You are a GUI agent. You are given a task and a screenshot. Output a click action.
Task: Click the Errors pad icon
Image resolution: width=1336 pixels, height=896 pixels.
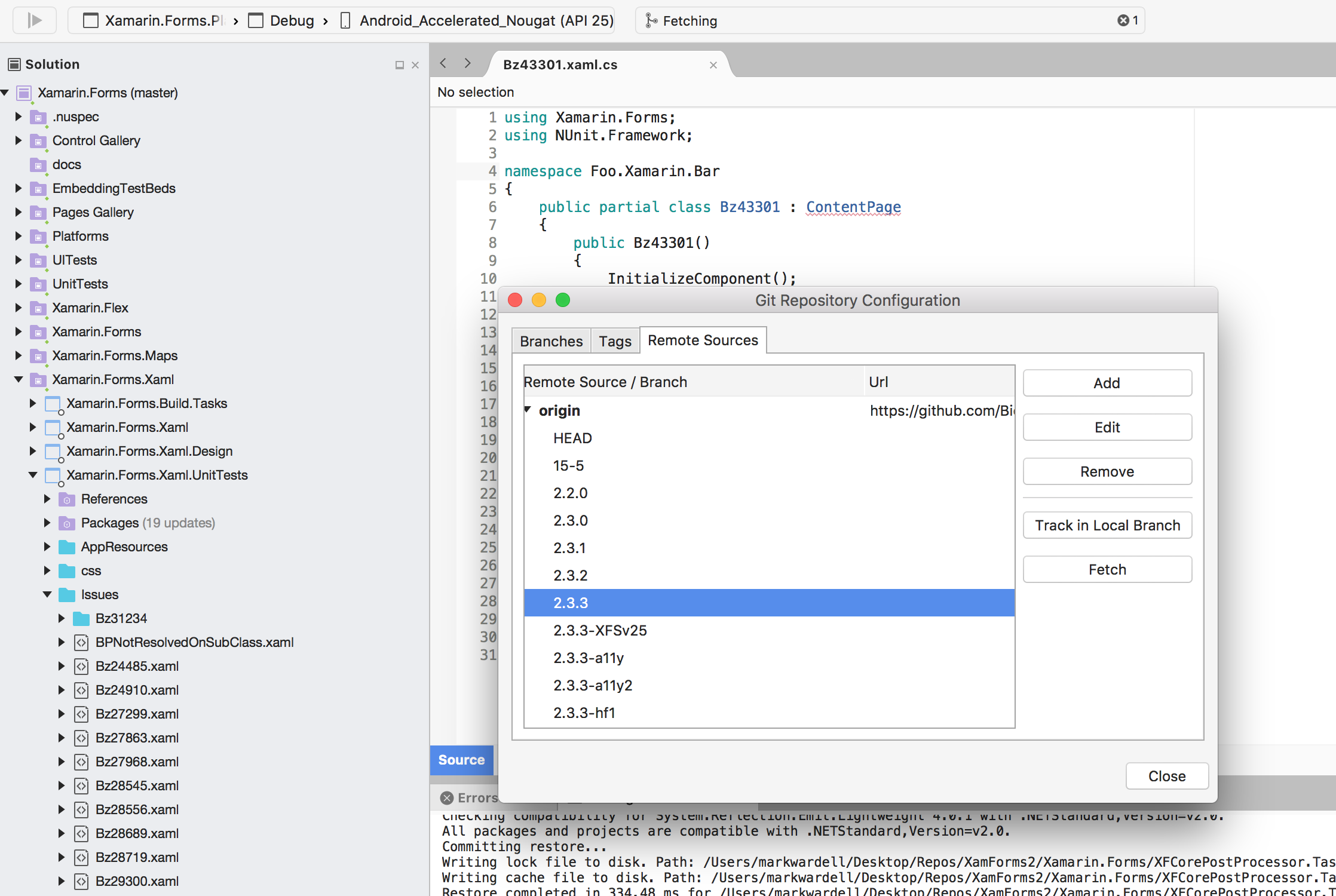[x=447, y=798]
